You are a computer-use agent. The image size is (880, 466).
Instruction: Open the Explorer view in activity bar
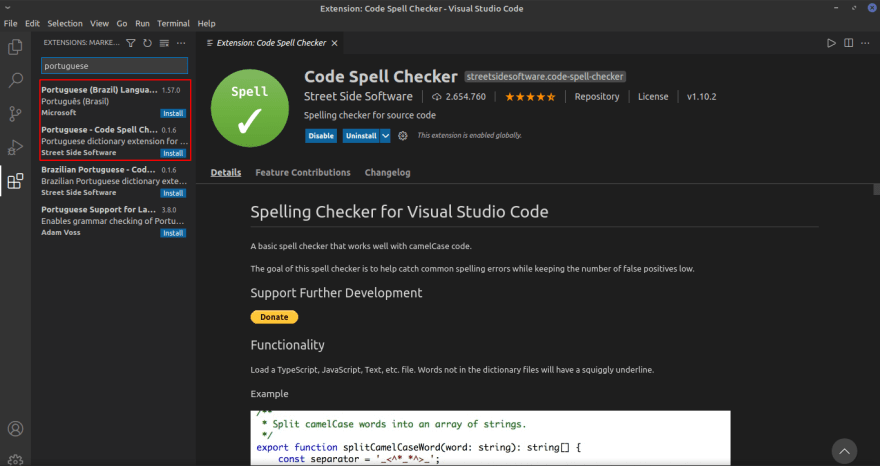(15, 47)
